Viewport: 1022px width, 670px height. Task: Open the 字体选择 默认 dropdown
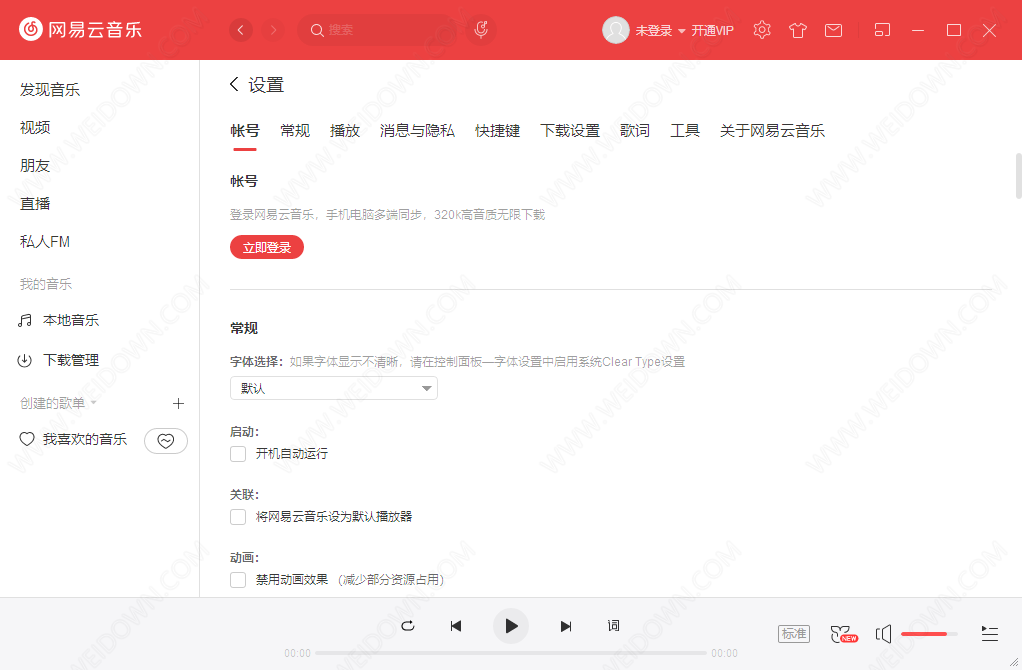point(334,388)
